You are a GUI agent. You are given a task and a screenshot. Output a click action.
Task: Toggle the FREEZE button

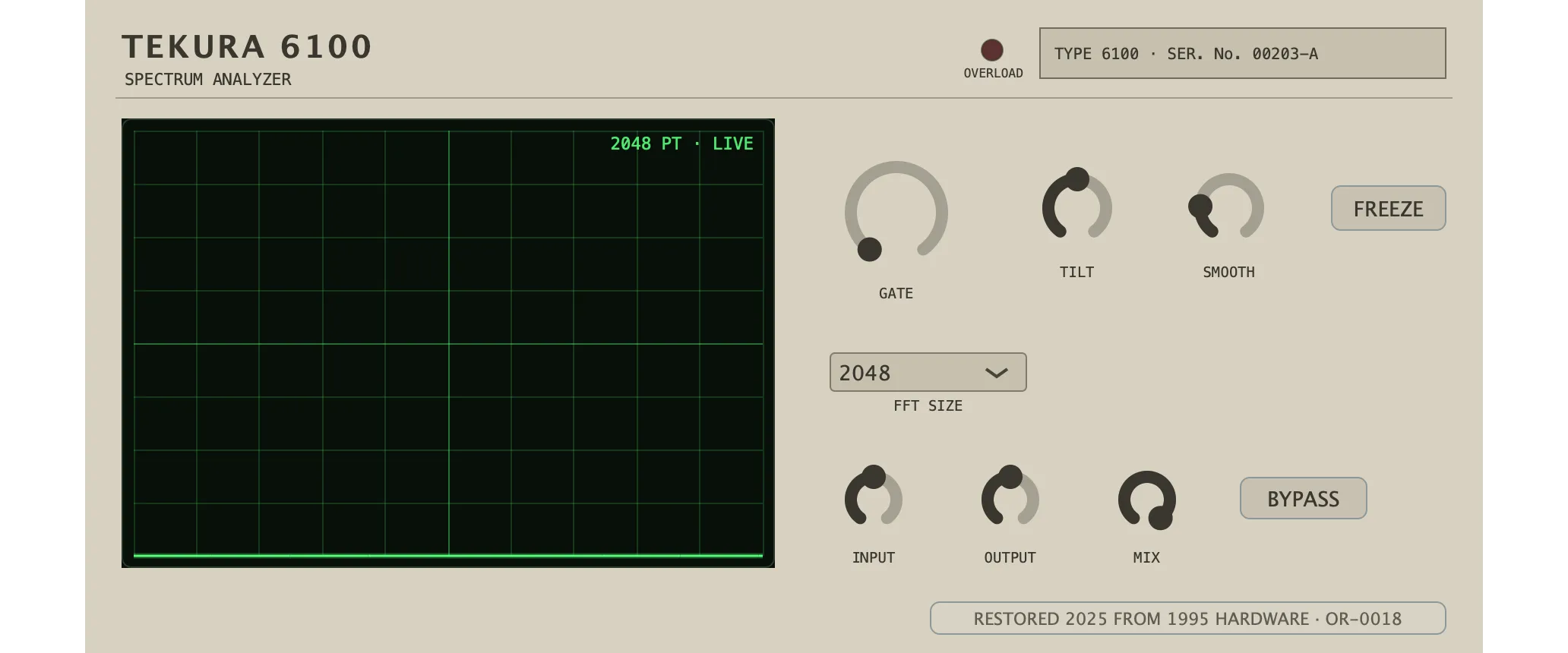1388,208
